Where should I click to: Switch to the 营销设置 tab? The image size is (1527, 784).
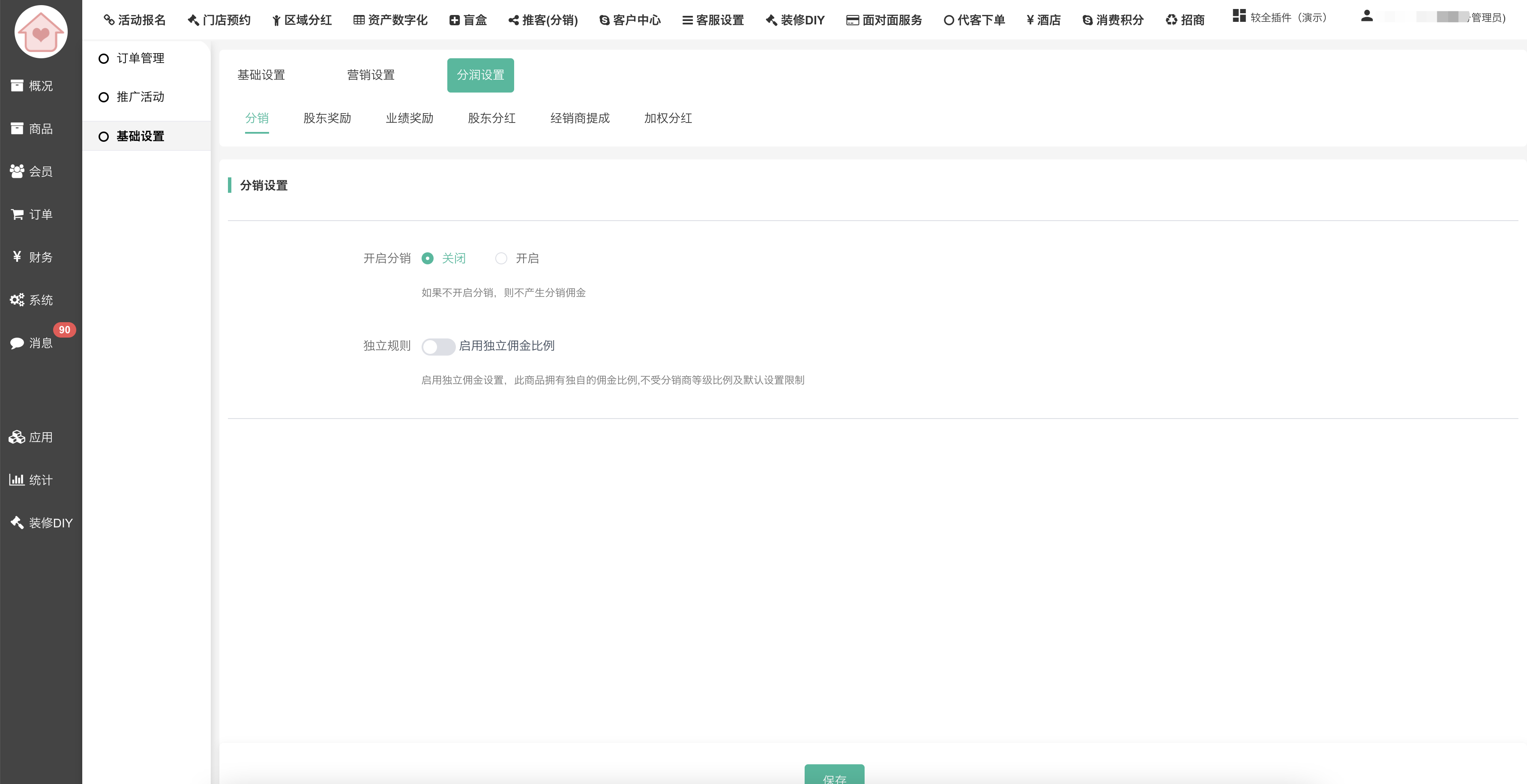(x=371, y=75)
